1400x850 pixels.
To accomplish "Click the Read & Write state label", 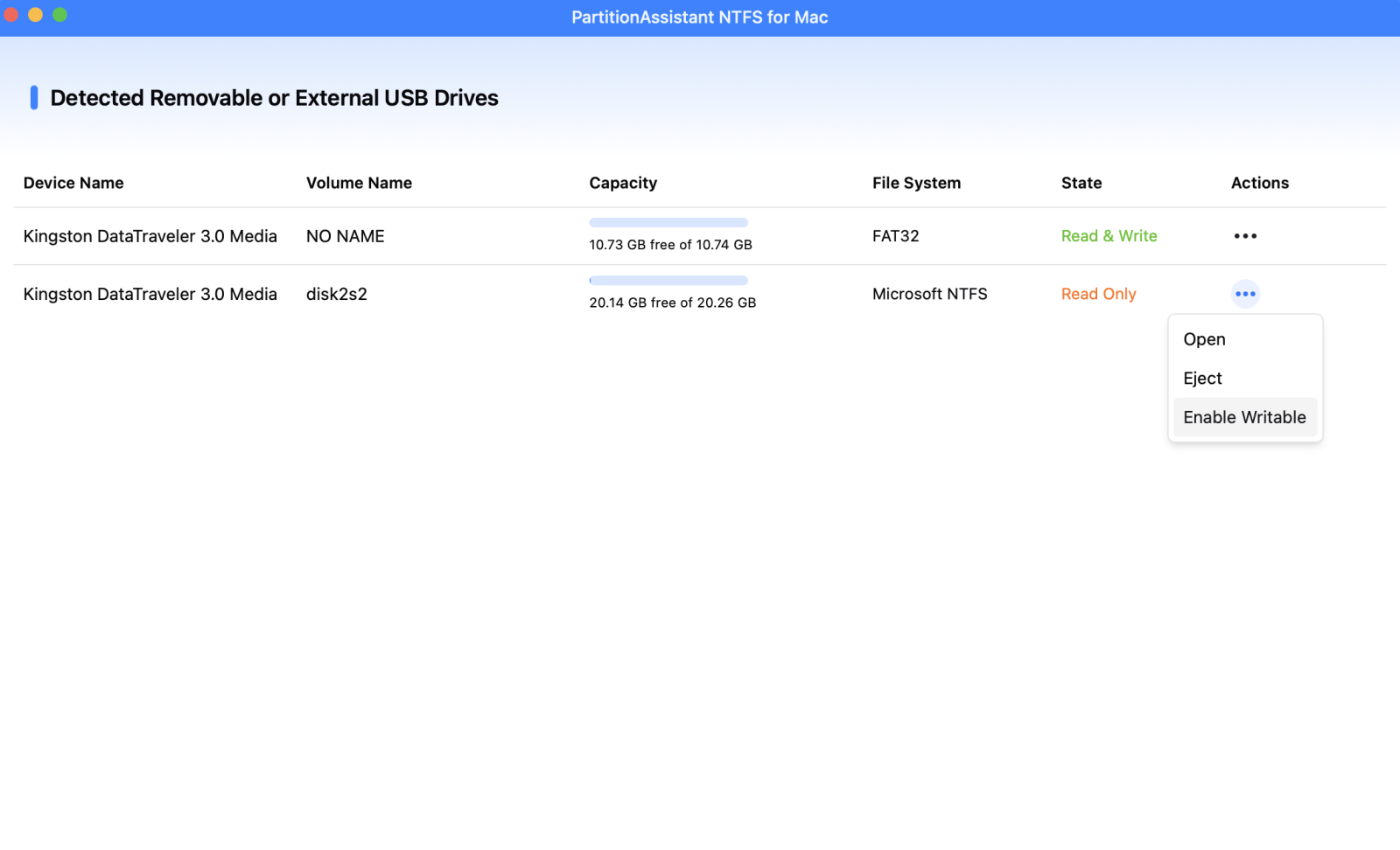I will click(x=1109, y=236).
